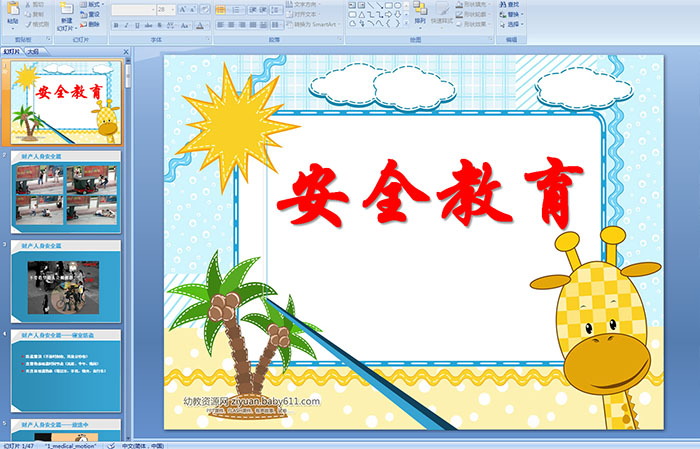Switch to the Outline (大纲) tab

click(34, 52)
